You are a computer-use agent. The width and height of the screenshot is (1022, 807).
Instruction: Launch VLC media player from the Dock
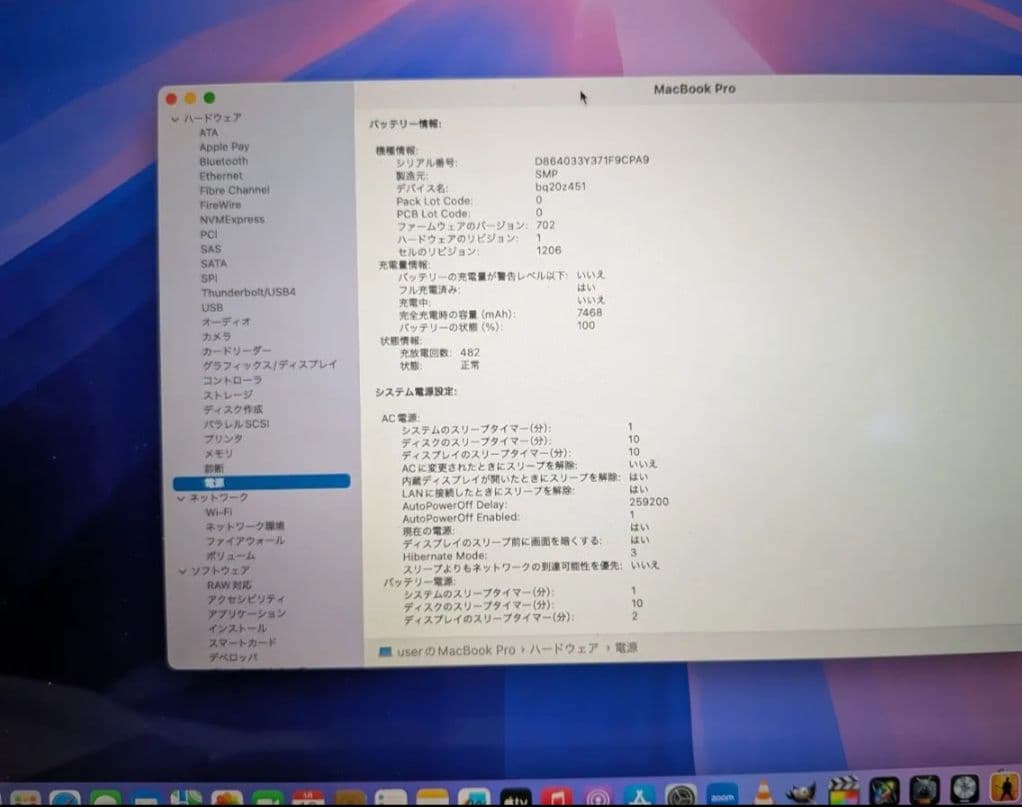pos(763,792)
